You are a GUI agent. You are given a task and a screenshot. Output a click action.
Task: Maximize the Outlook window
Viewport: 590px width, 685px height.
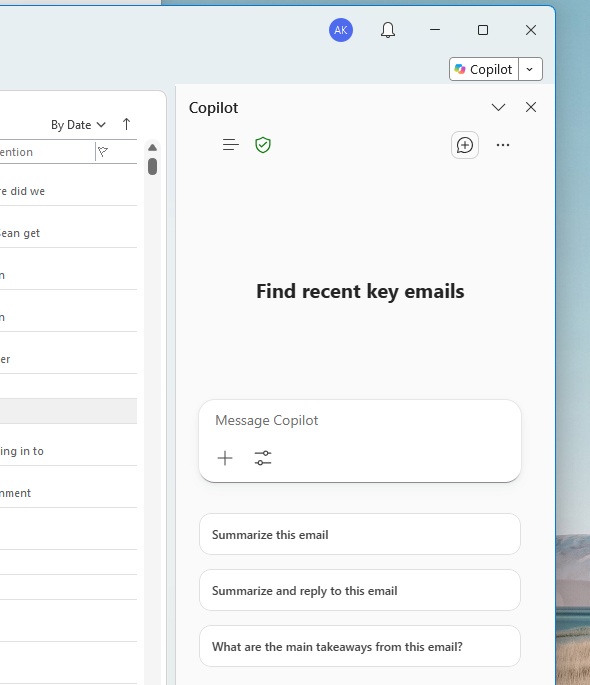pyautogui.click(x=483, y=30)
